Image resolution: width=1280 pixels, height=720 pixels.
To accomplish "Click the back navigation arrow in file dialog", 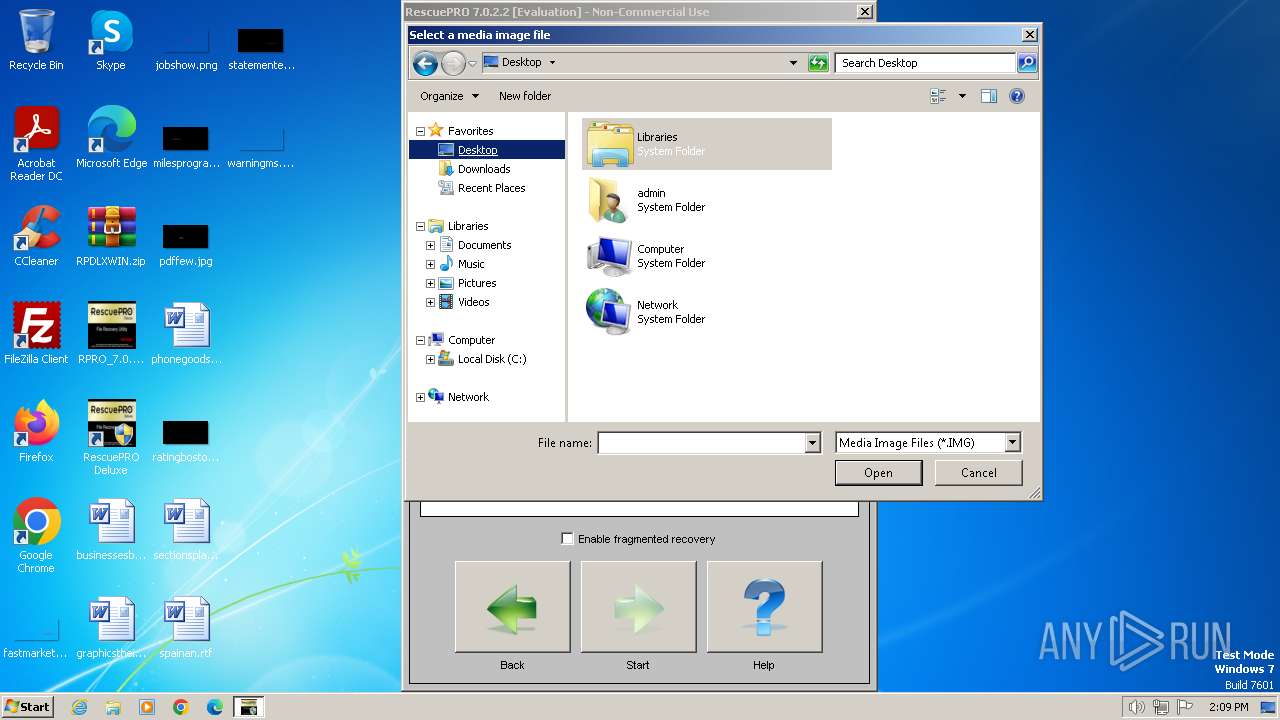I will 425,63.
